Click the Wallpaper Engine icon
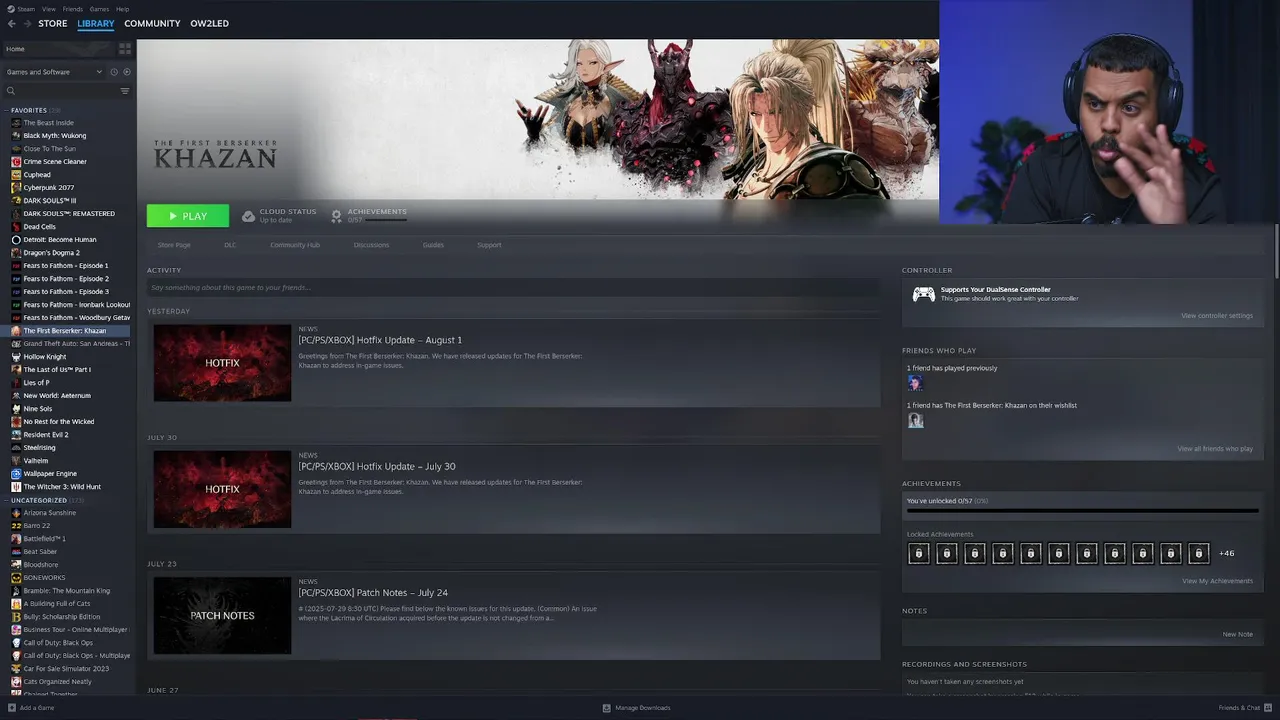This screenshot has width=1280, height=720. click(x=16, y=474)
